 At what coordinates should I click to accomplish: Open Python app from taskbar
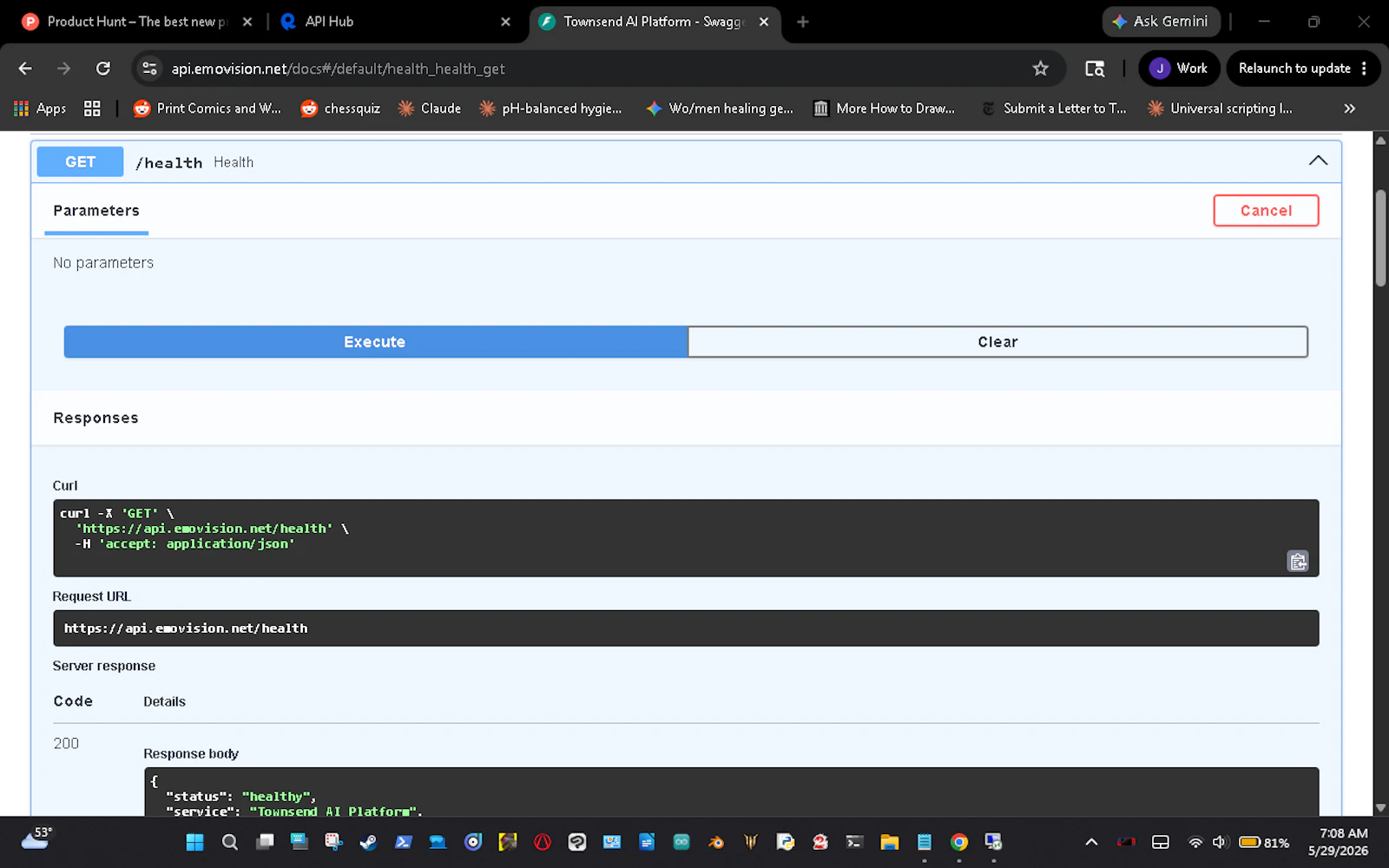[786, 842]
